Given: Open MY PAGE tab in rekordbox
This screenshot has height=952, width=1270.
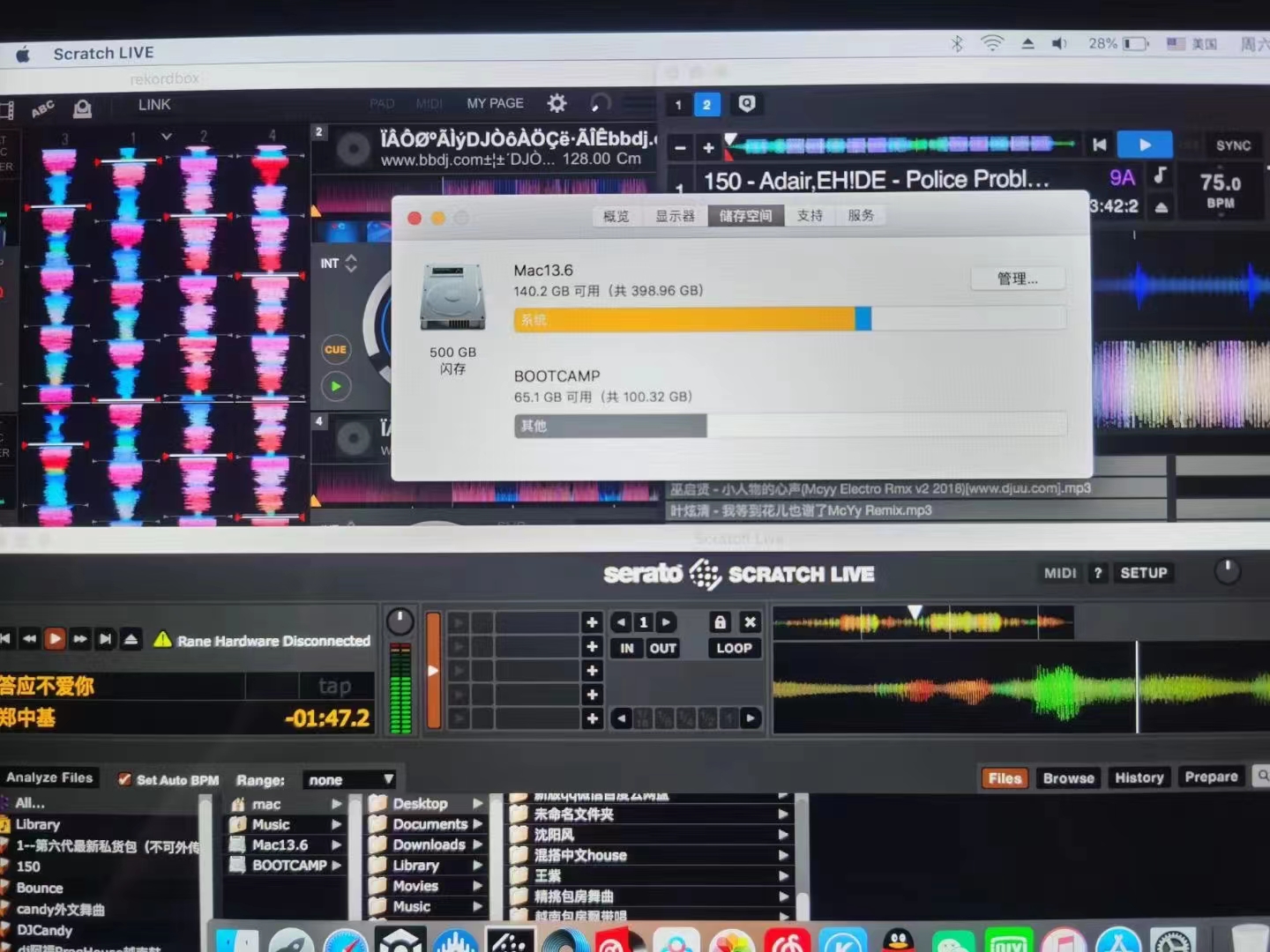Looking at the screenshot, I should [x=495, y=103].
